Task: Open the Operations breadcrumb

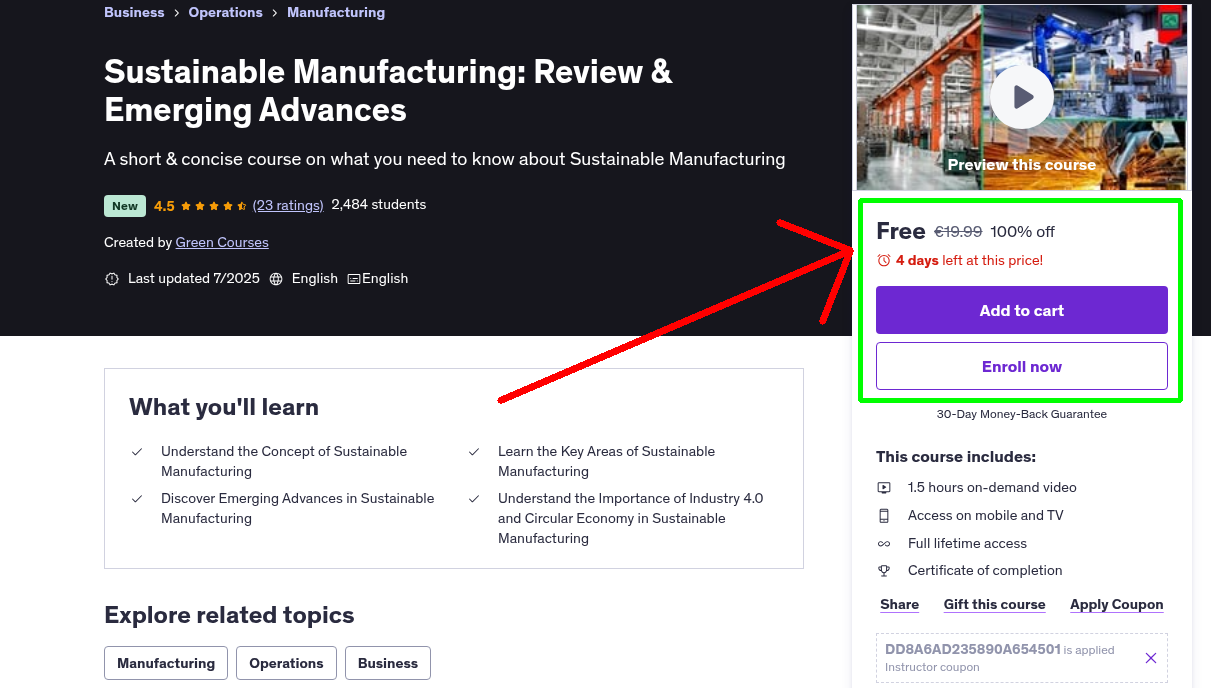Action: tap(226, 12)
